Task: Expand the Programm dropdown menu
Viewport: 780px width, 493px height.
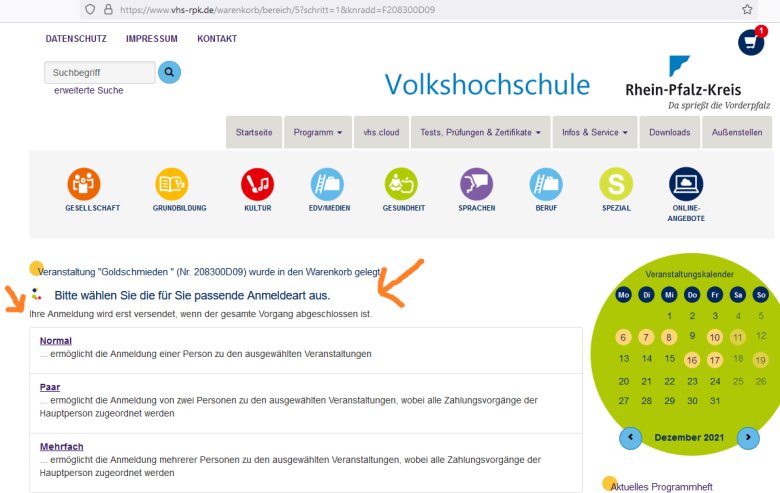Action: click(x=318, y=132)
